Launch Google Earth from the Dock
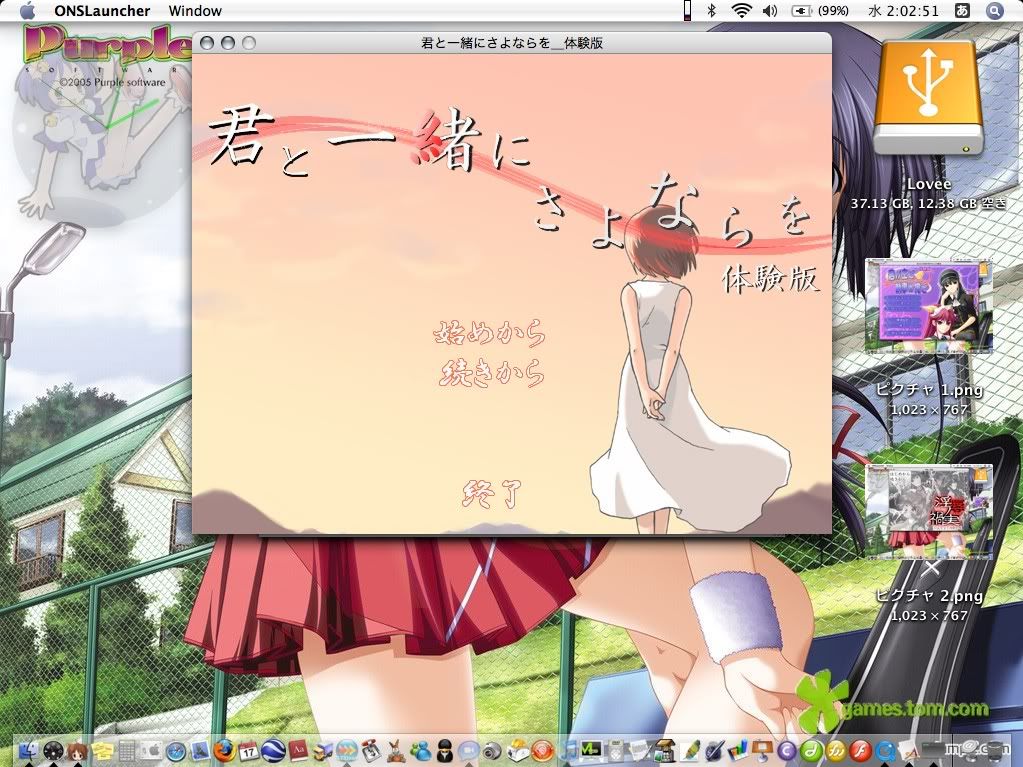 coord(273,751)
